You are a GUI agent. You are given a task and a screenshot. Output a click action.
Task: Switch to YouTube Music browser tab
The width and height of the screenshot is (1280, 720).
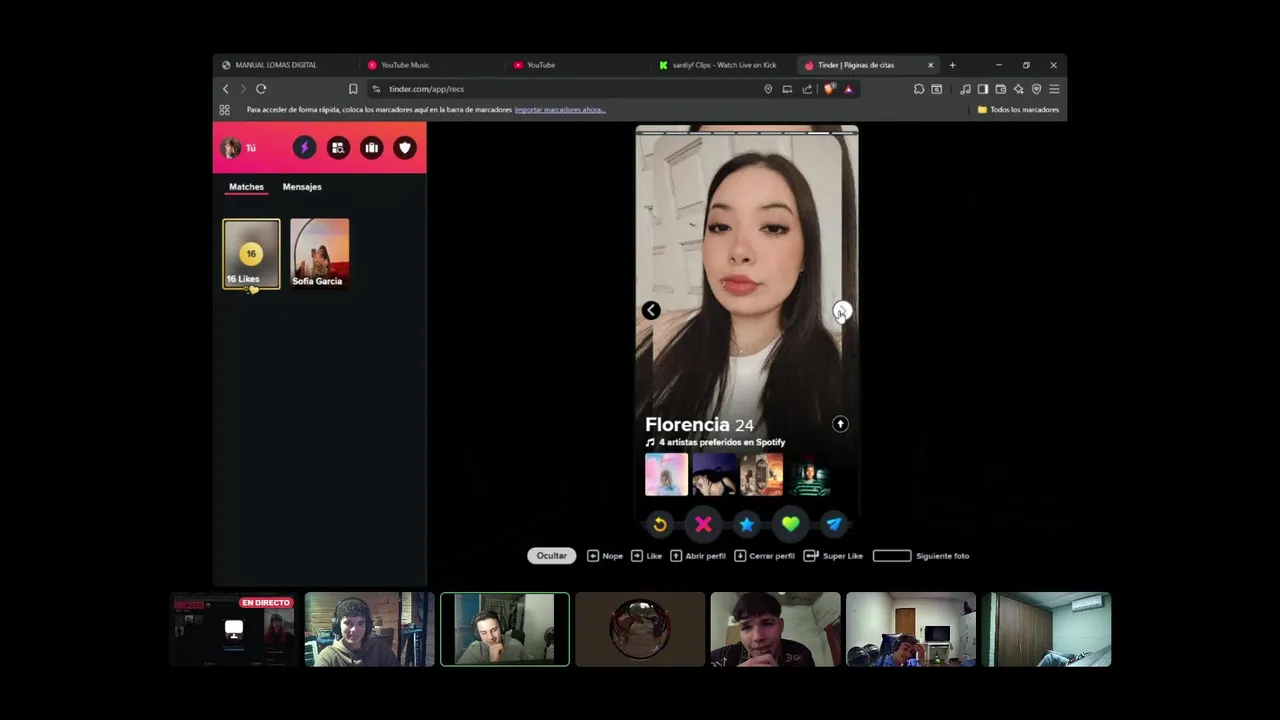[432, 65]
